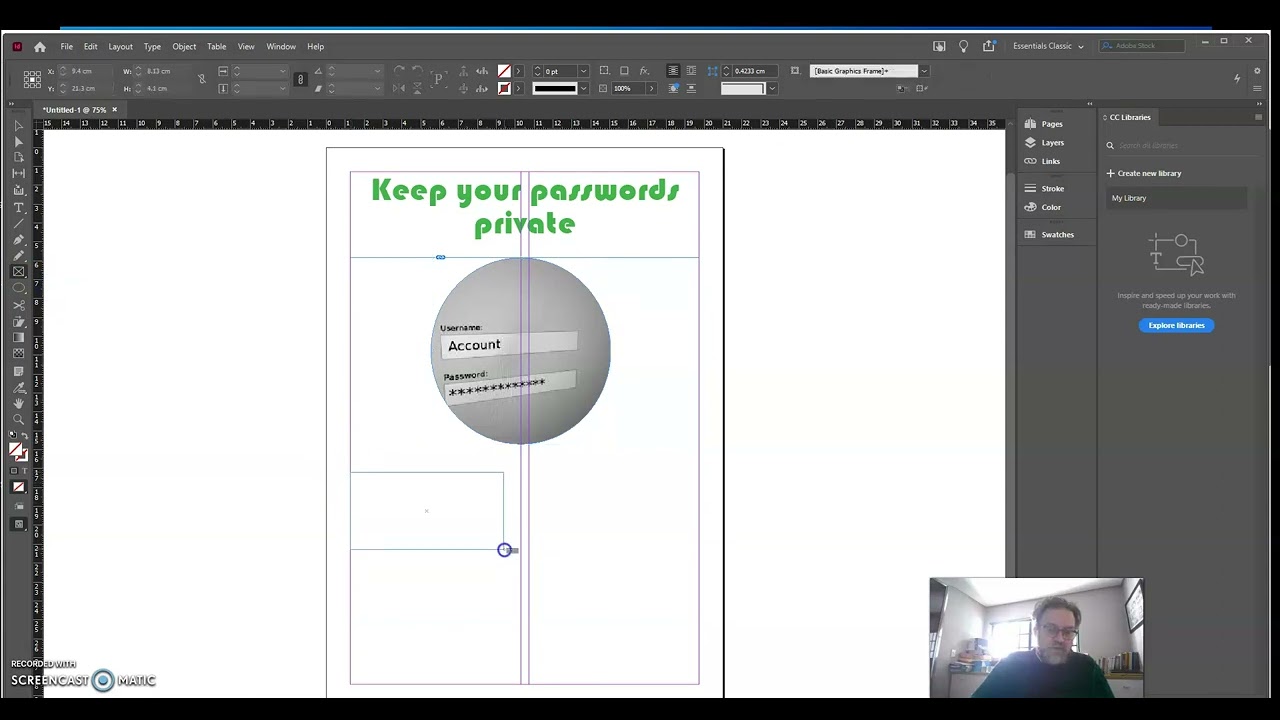The height and width of the screenshot is (720, 1280).
Task: Toggle formatting affects text button
Action: pos(26,470)
